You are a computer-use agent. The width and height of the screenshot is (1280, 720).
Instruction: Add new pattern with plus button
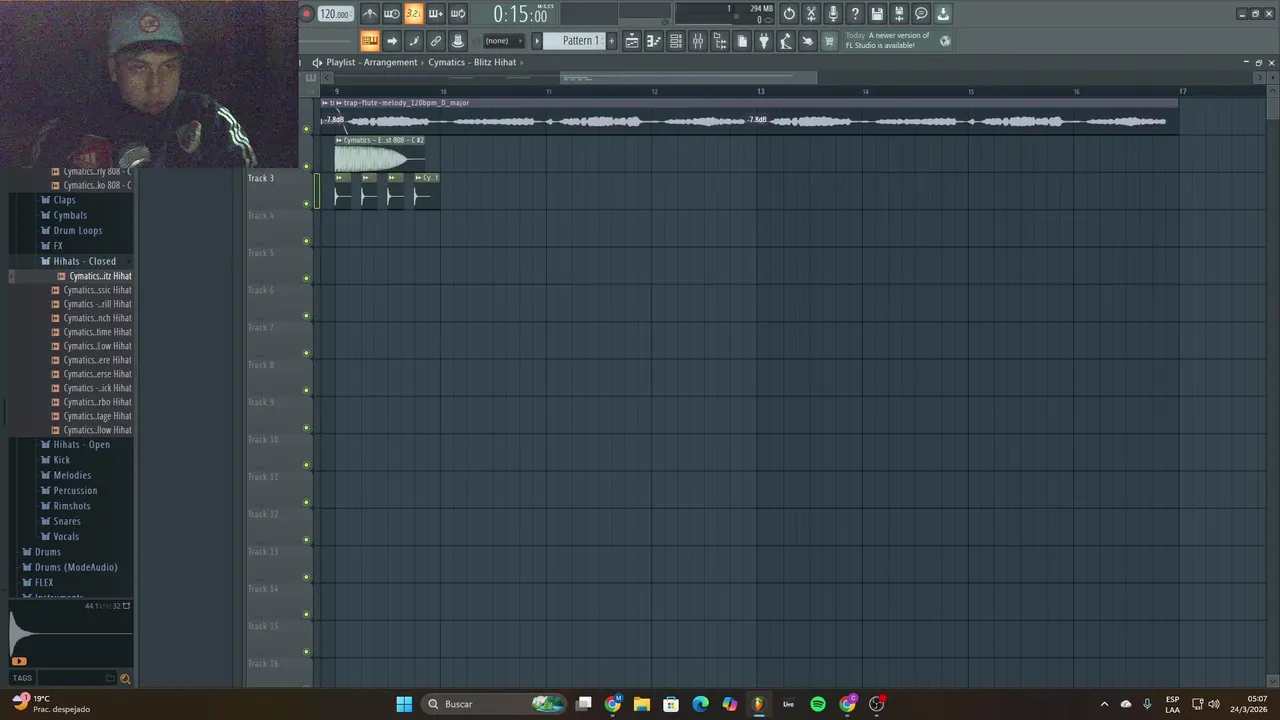(612, 41)
